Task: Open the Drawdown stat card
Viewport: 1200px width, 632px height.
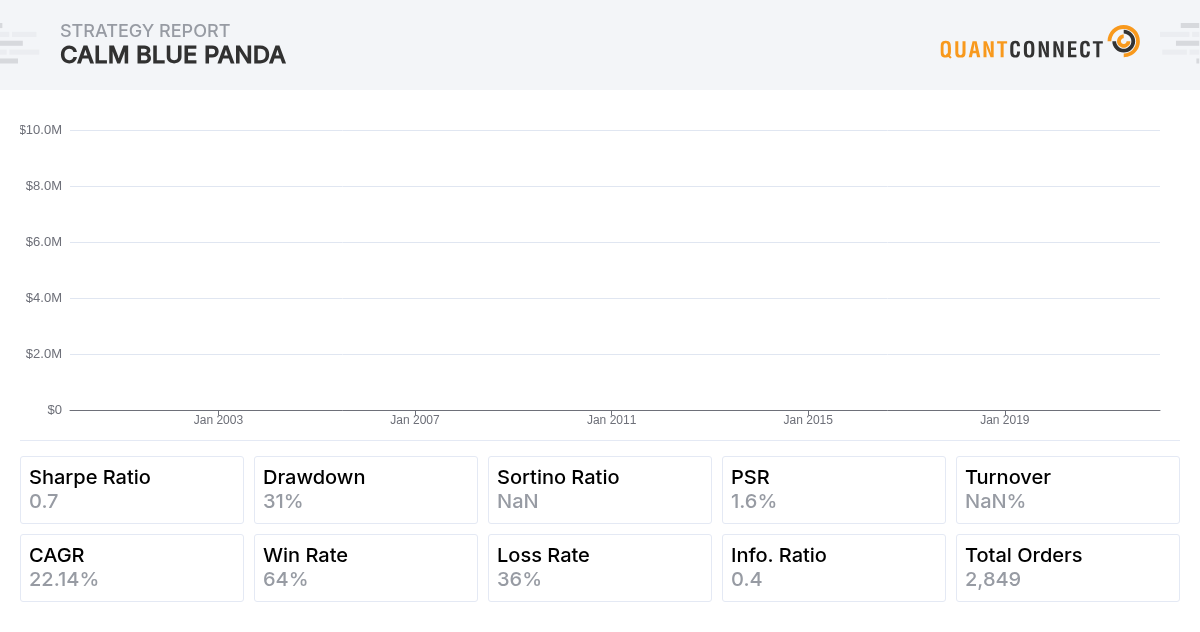Action: [366, 490]
